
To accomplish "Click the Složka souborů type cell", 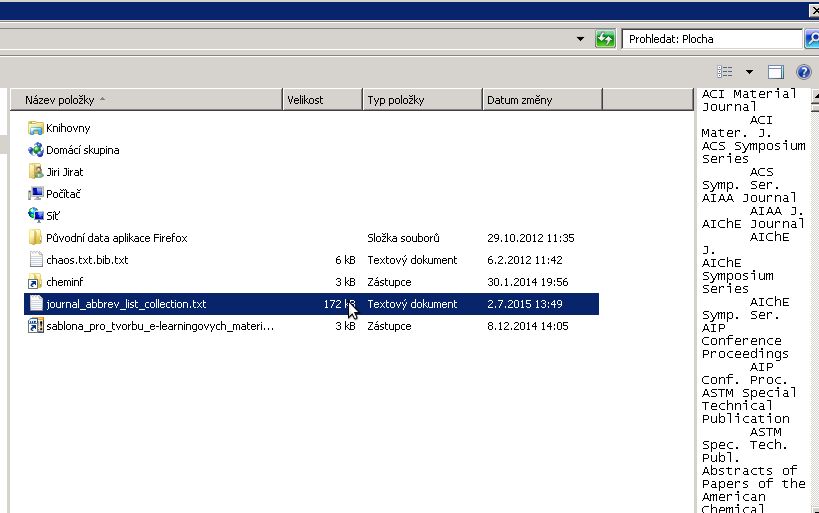I will tap(403, 238).
